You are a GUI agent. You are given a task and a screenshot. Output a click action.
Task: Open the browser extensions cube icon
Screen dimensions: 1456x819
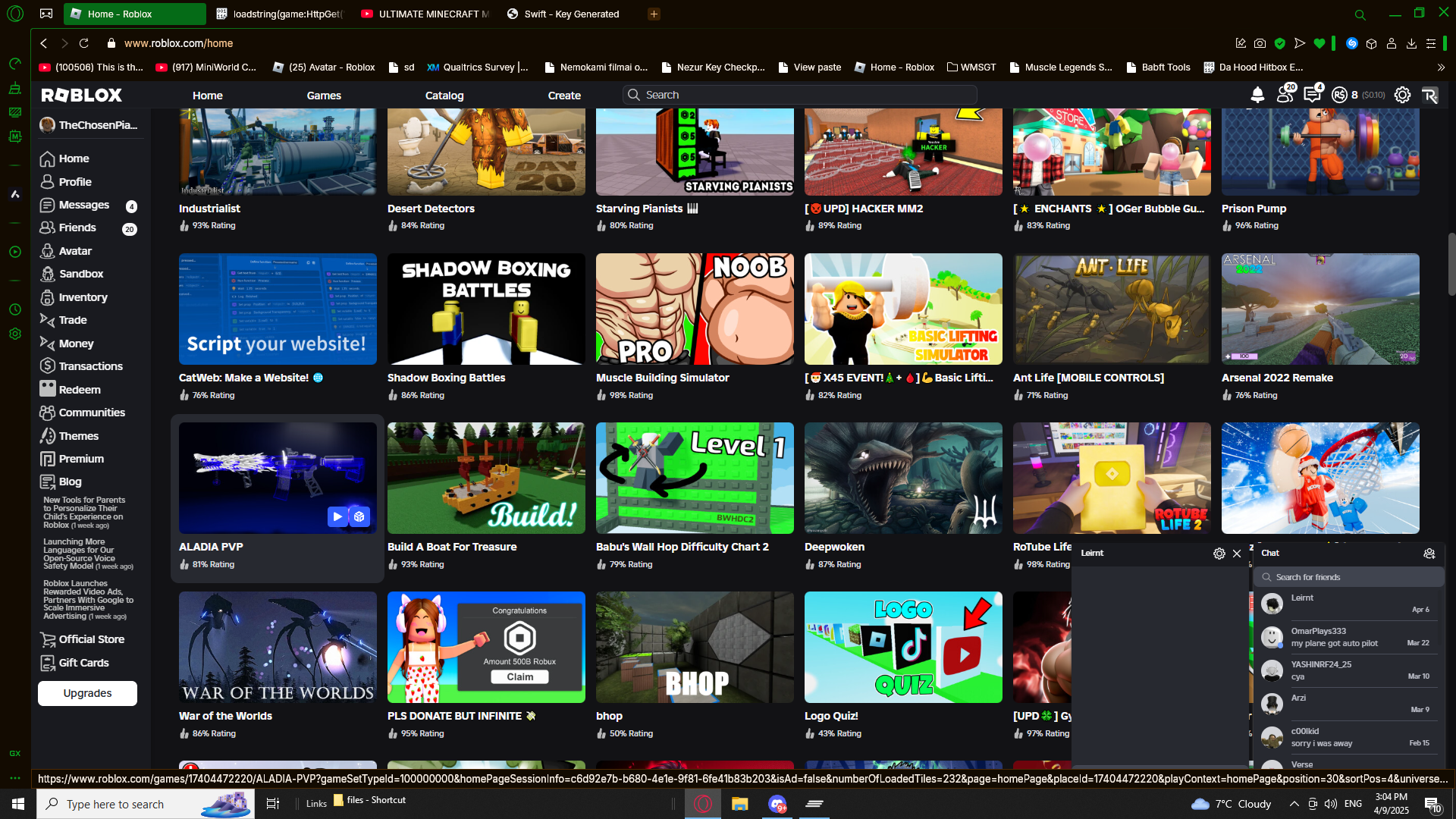(1371, 43)
